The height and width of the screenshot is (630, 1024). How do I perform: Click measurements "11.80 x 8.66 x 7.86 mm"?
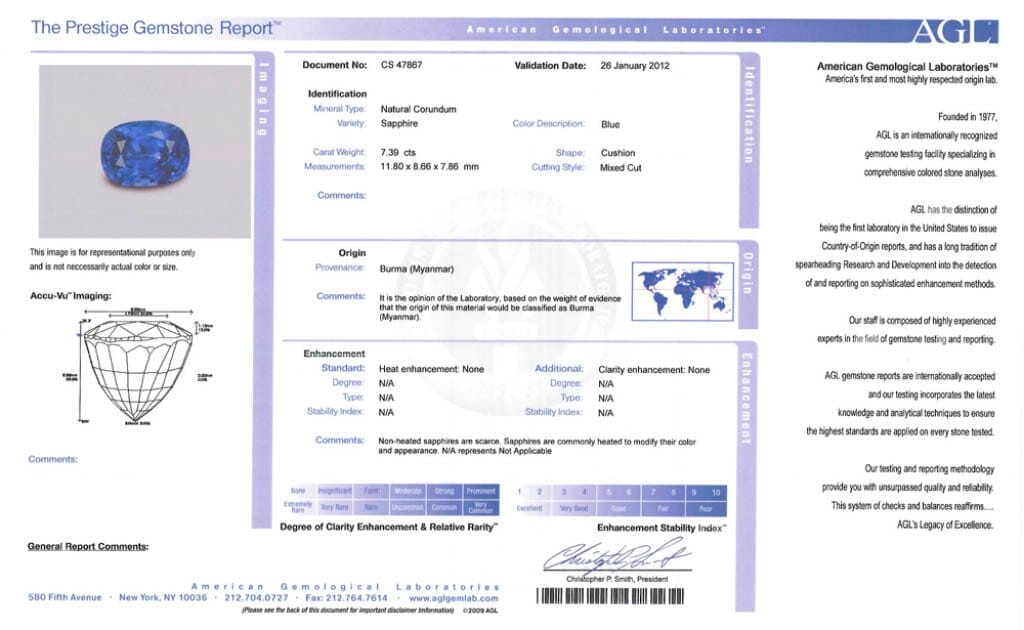click(430, 166)
